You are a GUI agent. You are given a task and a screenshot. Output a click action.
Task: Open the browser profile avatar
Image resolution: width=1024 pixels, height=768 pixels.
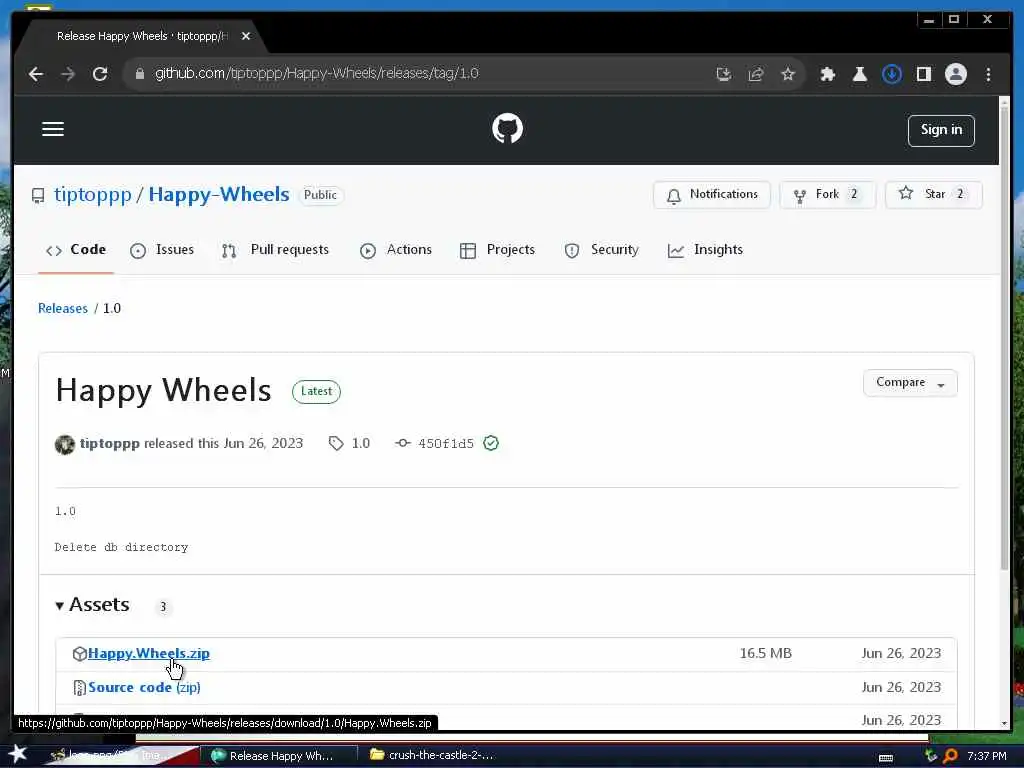[x=955, y=74]
